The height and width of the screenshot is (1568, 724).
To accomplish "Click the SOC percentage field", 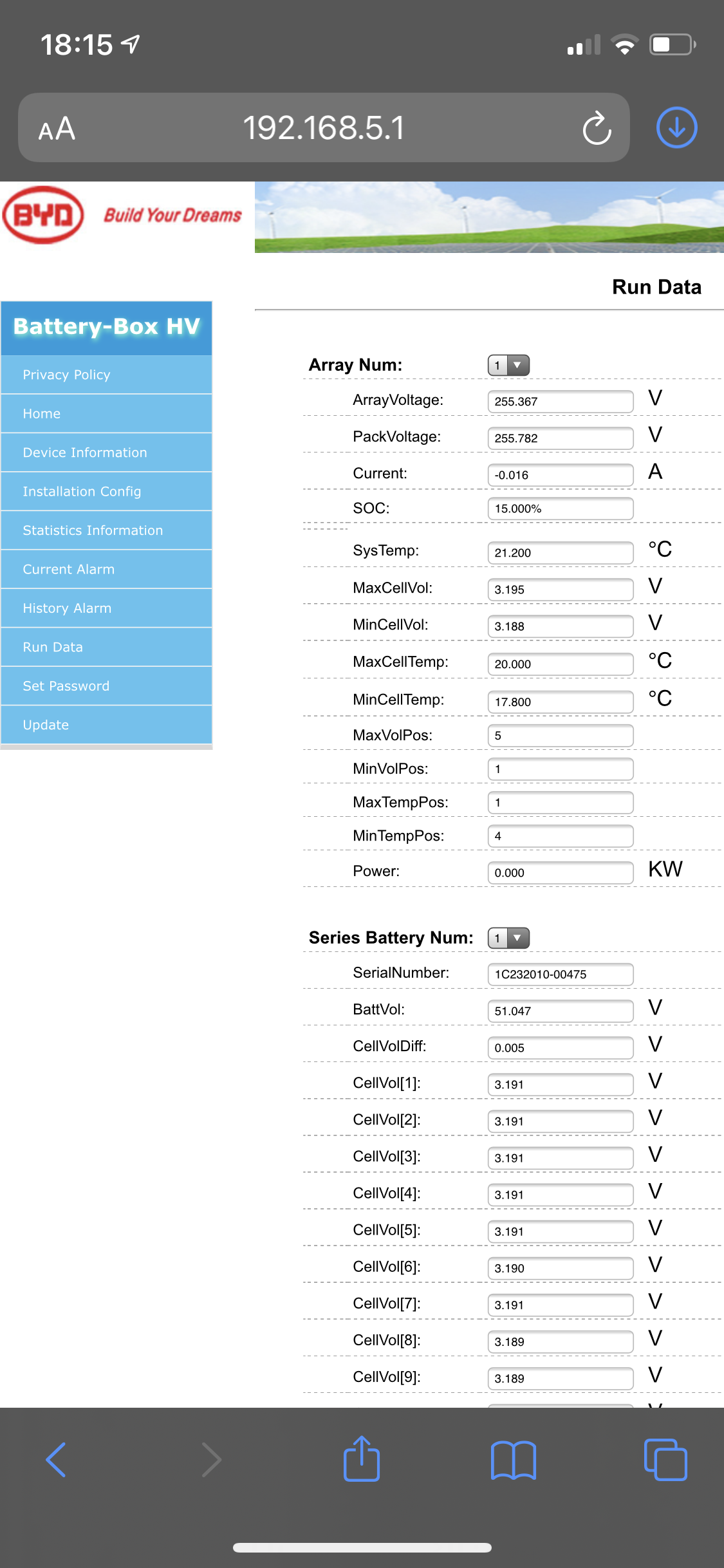I will [560, 509].
